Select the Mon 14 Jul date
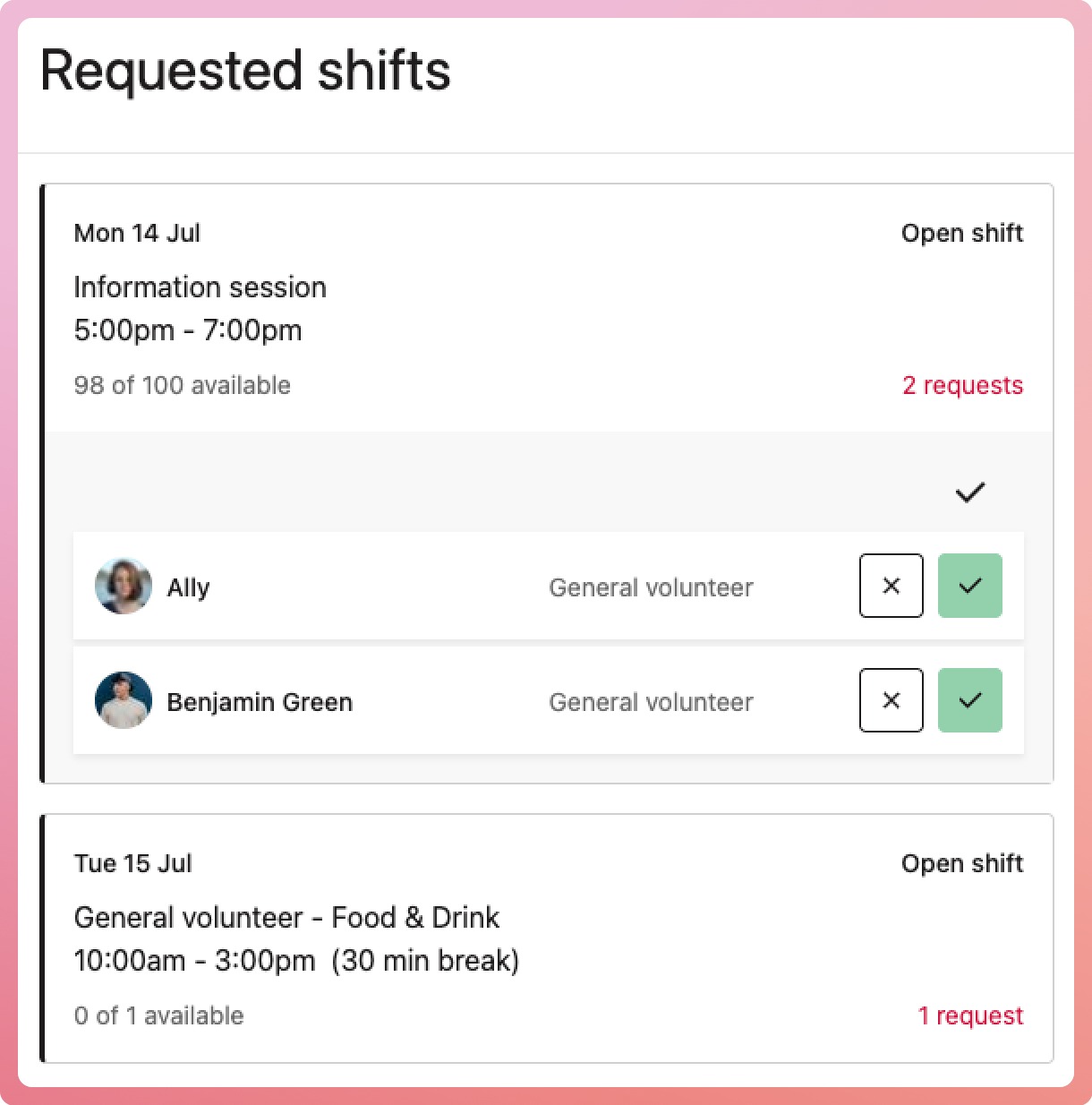This screenshot has width=1092, height=1105. pos(137,234)
